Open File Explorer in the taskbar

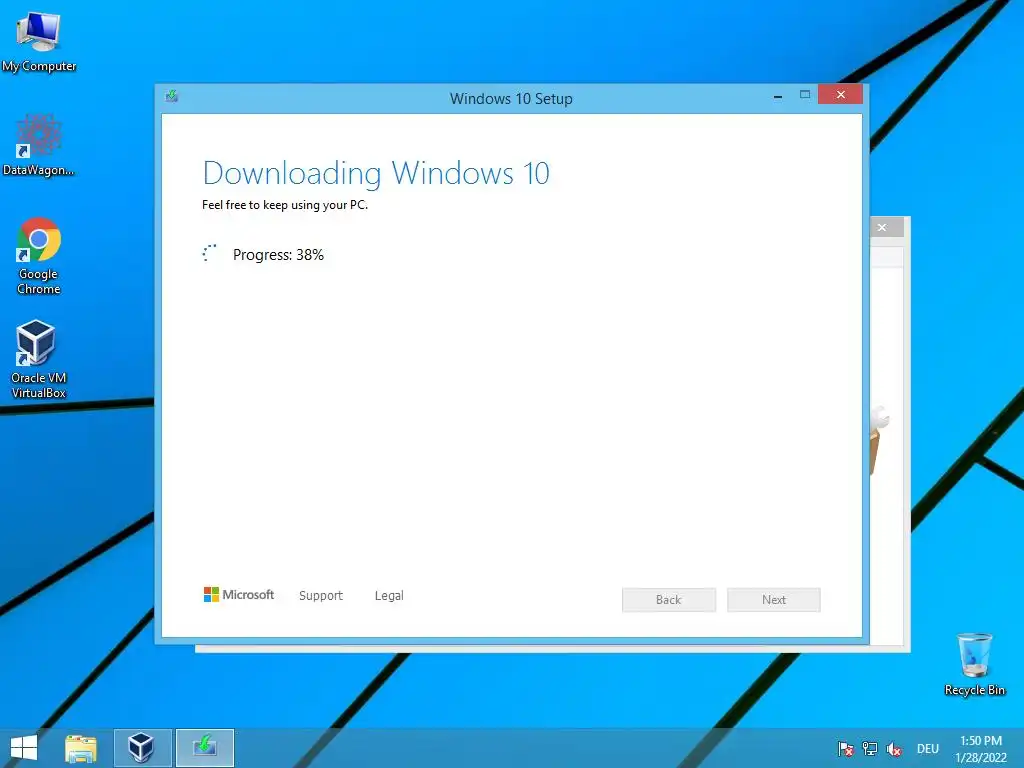tap(81, 748)
